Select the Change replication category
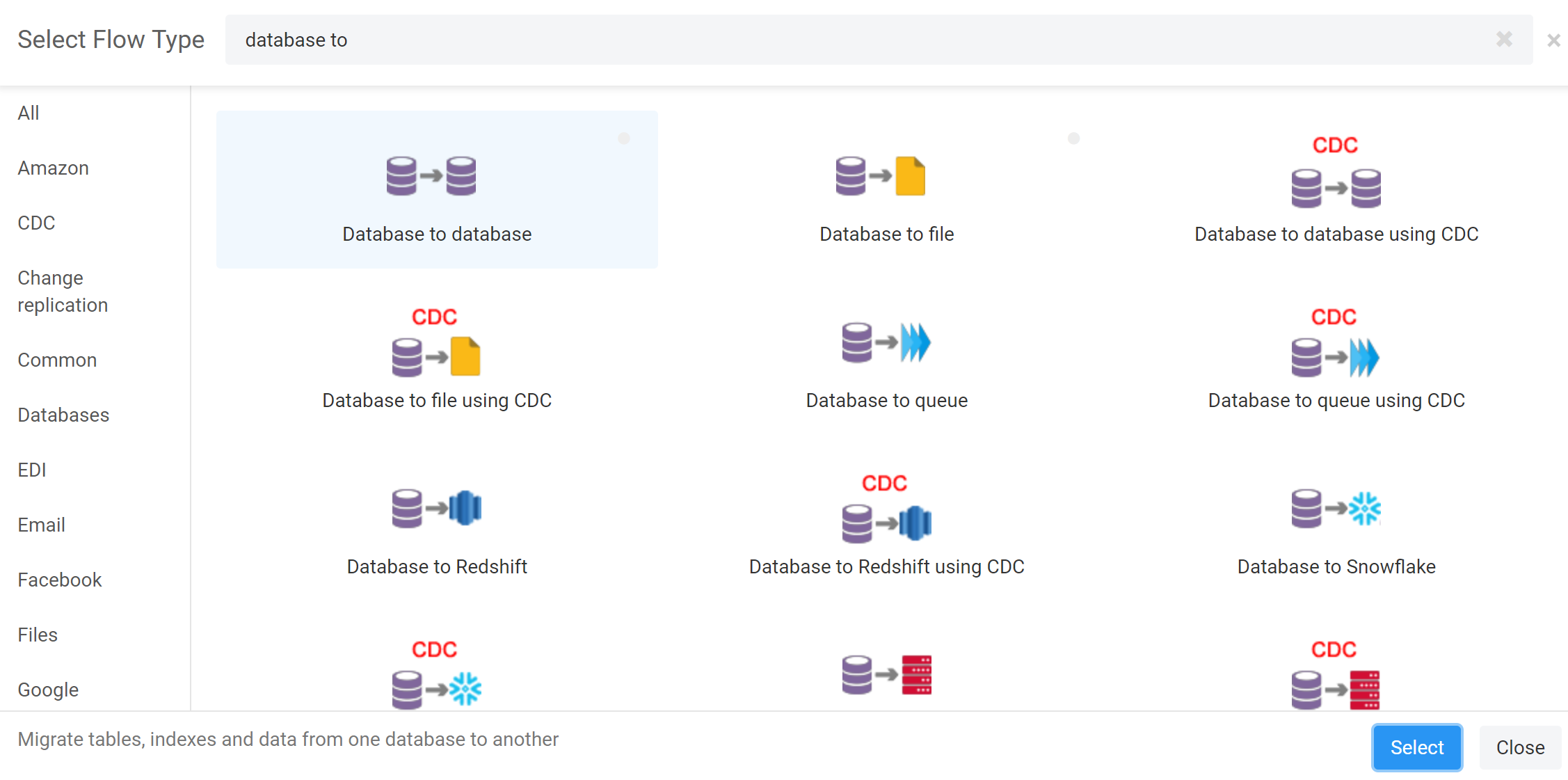Image resolution: width=1568 pixels, height=780 pixels. [63, 292]
